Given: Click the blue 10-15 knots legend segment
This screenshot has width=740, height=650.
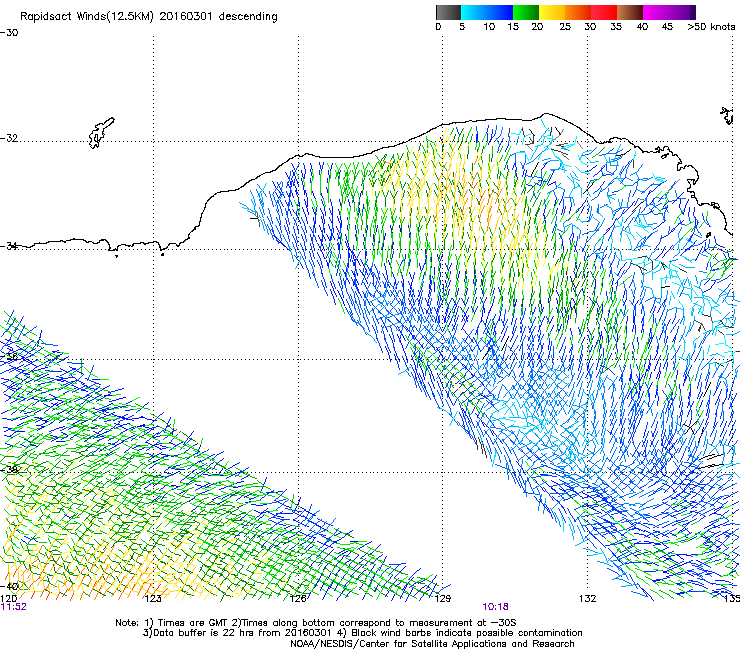Looking at the screenshot, I should click(499, 12).
